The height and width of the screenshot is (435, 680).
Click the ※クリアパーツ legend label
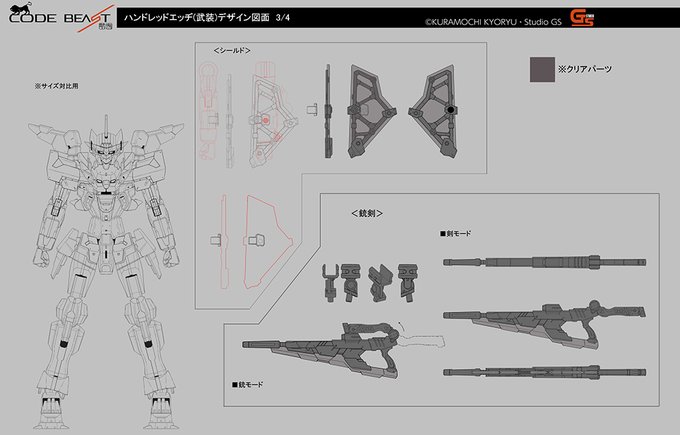[585, 69]
